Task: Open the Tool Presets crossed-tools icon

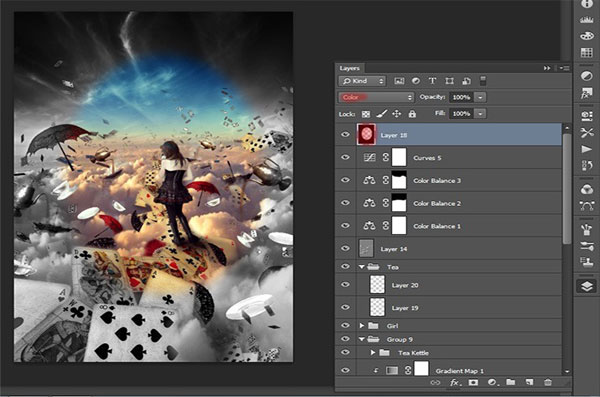Action: point(587,132)
